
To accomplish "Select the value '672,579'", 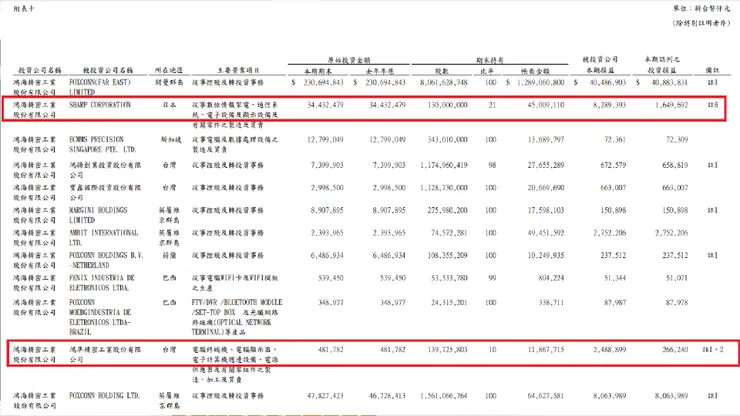I will (x=613, y=165).
